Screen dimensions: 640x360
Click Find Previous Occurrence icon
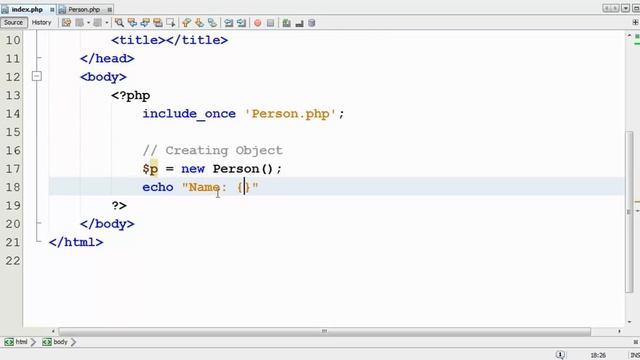pyautogui.click(x=132, y=23)
